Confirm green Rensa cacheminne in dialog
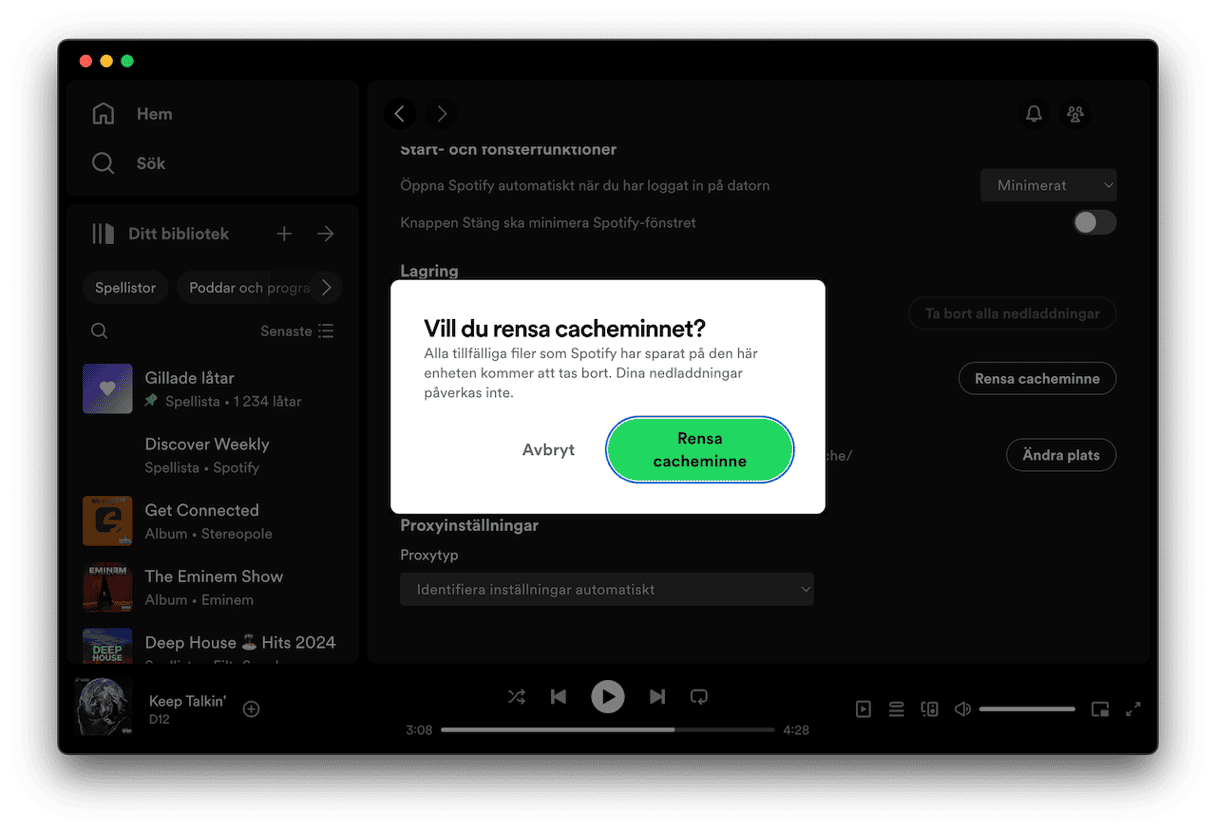1216x831 pixels. [700, 450]
